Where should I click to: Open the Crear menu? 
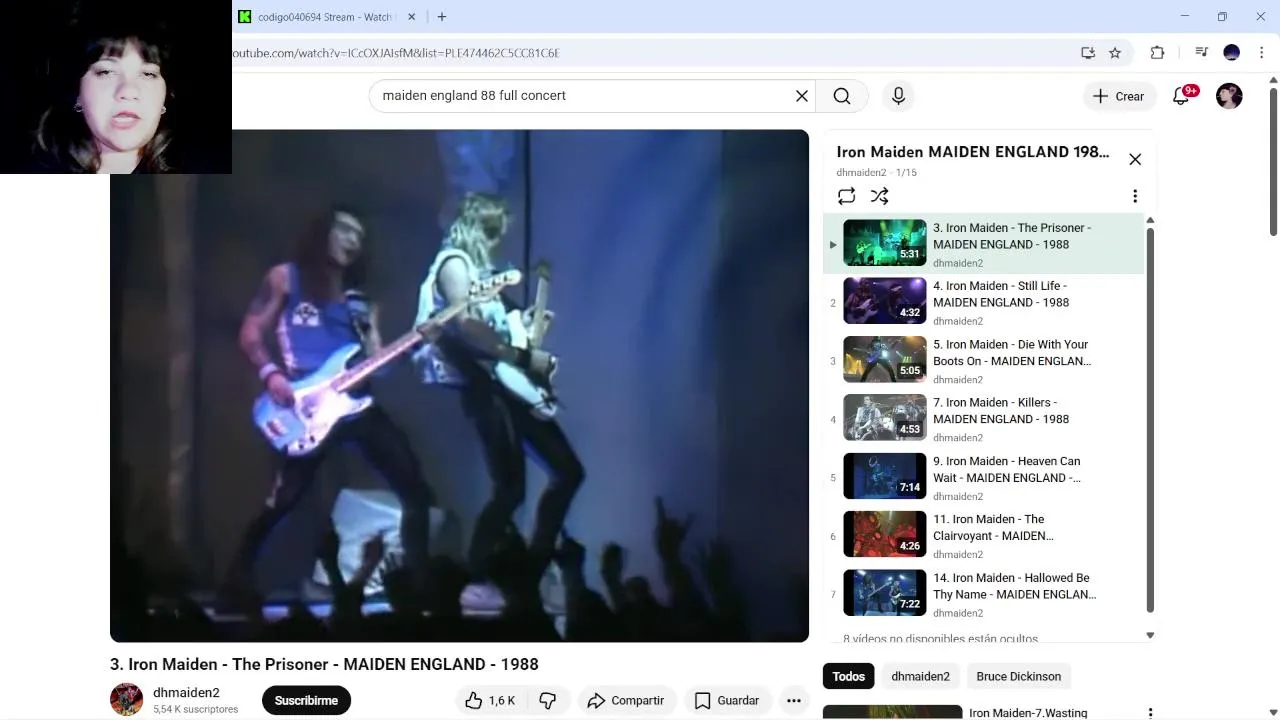(x=1118, y=96)
